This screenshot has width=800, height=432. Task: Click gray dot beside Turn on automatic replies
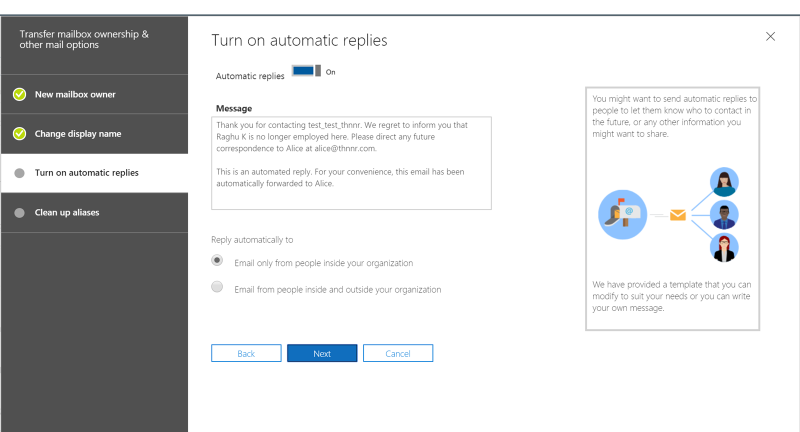click(19, 173)
